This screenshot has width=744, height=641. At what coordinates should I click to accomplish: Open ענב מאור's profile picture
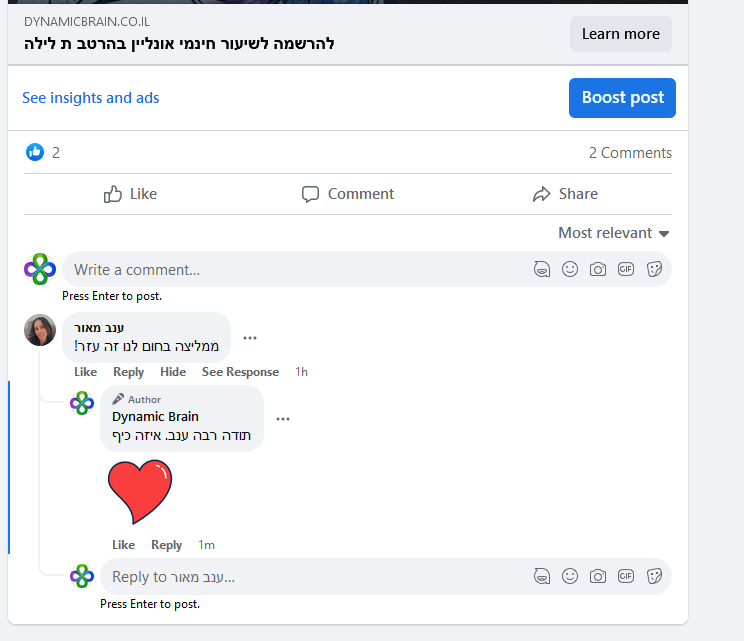pos(40,330)
